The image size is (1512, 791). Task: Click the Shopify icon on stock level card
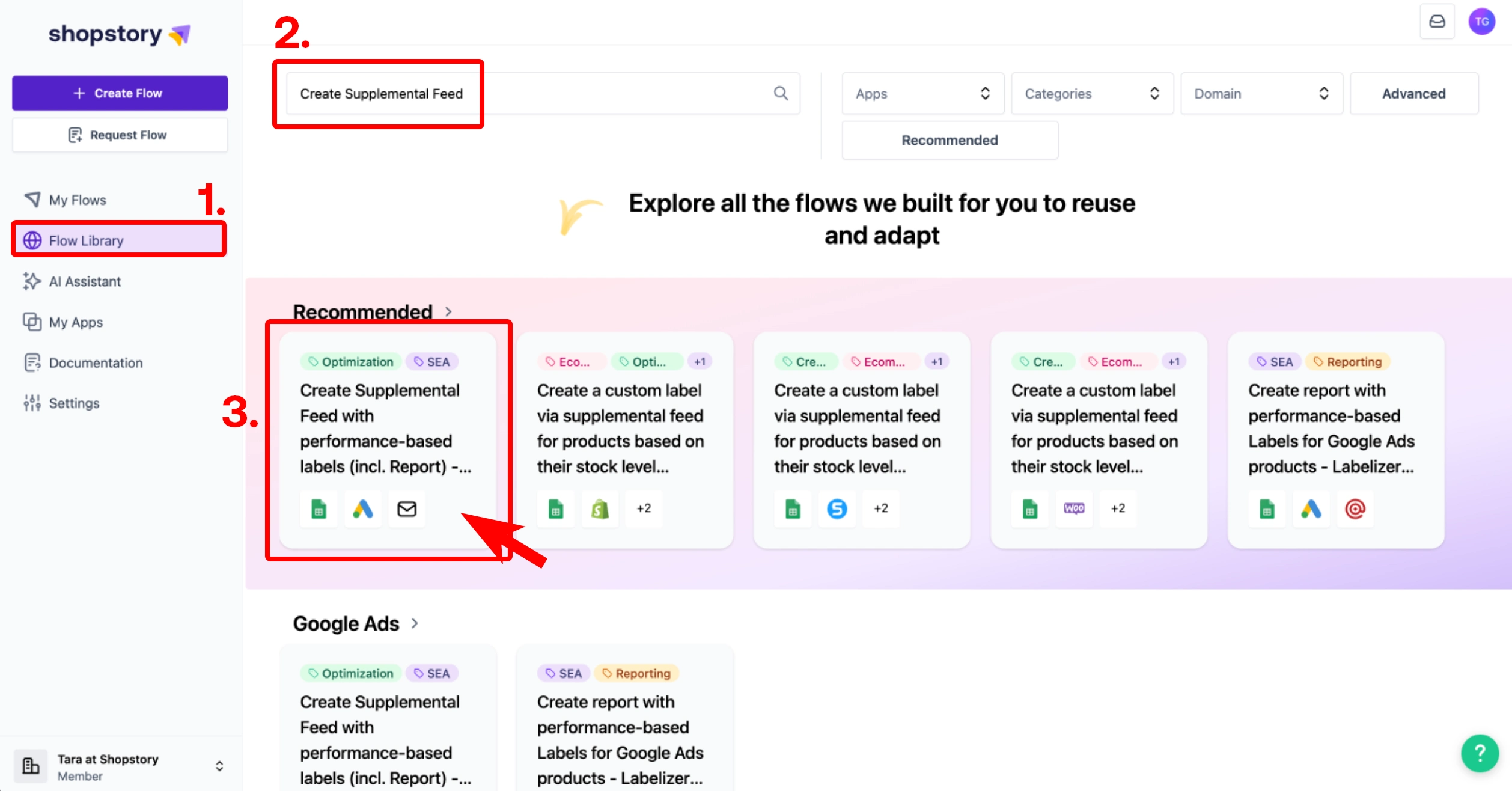(600, 509)
